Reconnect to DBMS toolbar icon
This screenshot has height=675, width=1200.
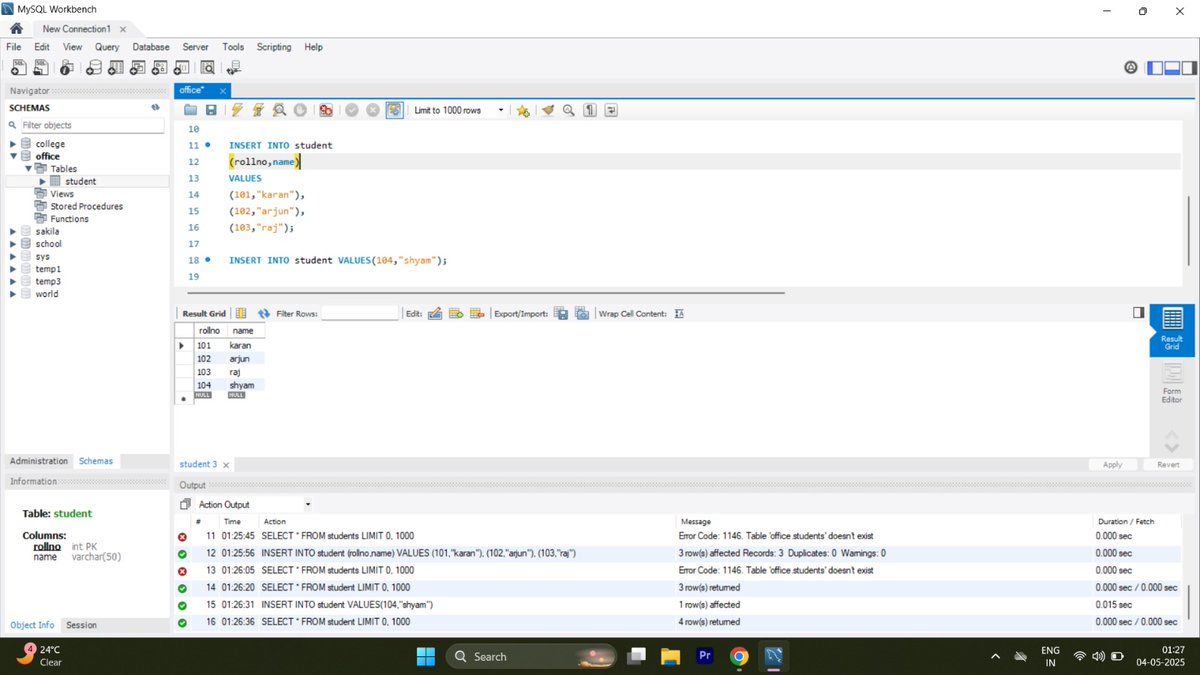pos(234,67)
